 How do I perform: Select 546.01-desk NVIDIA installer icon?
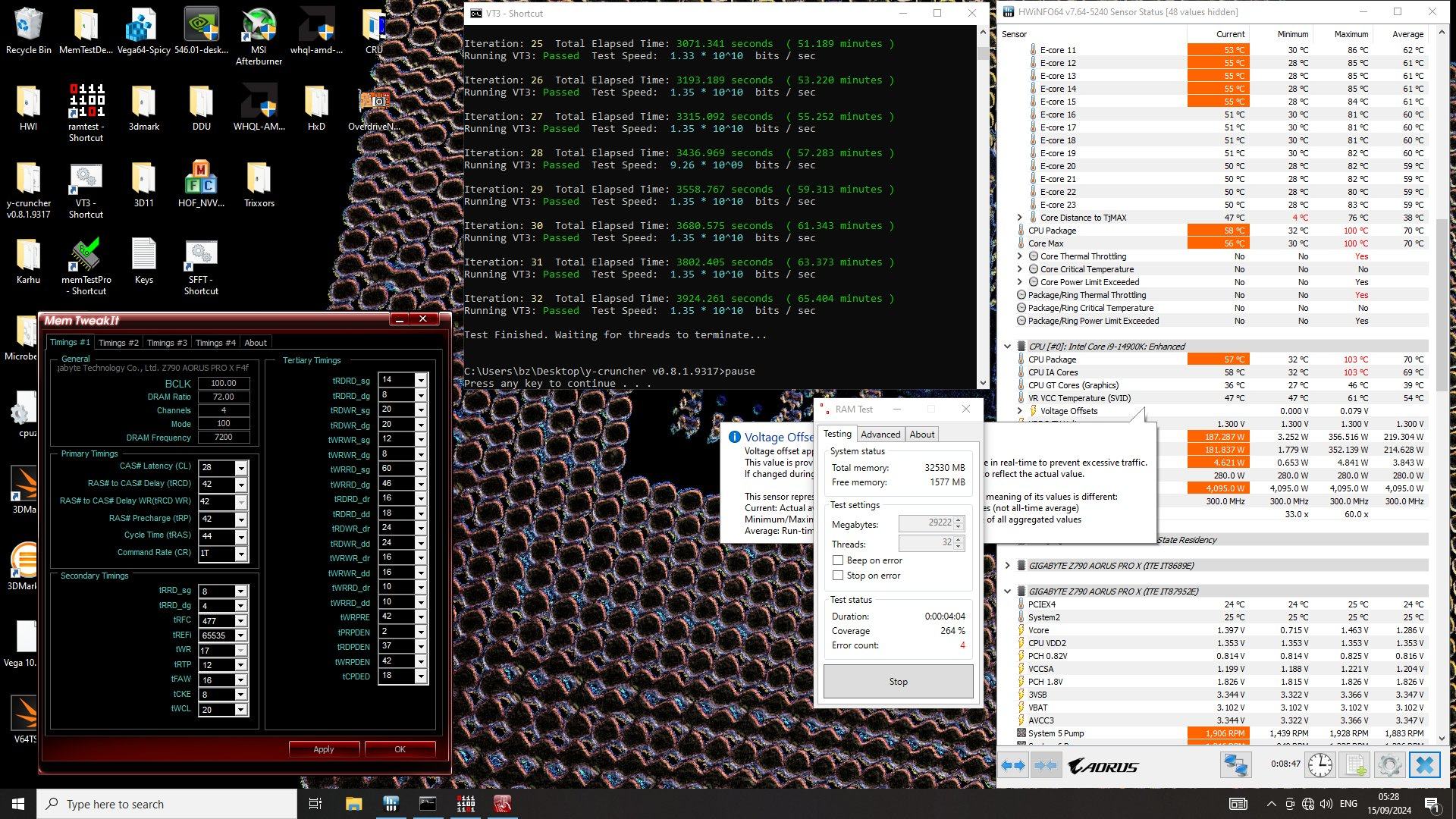pos(201,32)
